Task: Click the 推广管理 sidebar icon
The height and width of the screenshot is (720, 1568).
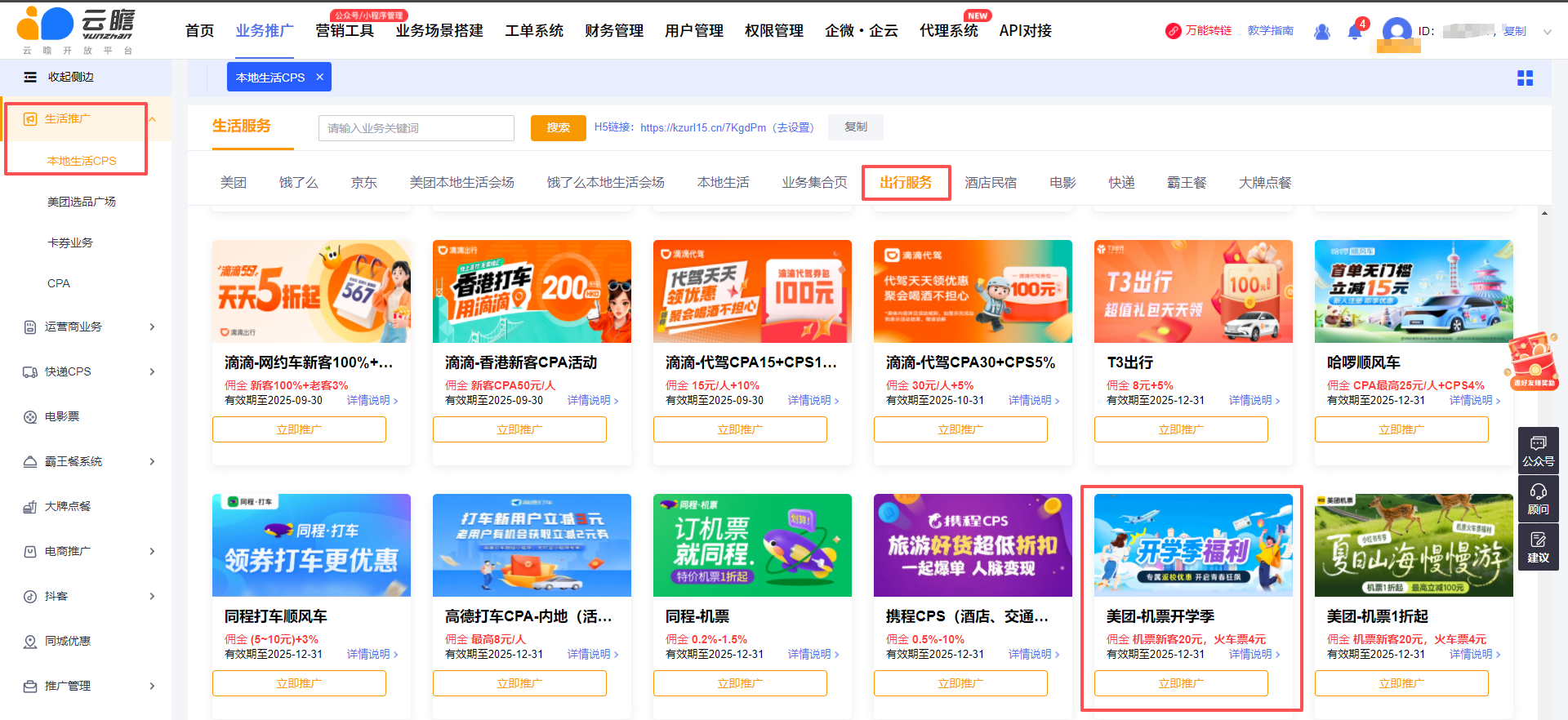Action: tap(30, 686)
